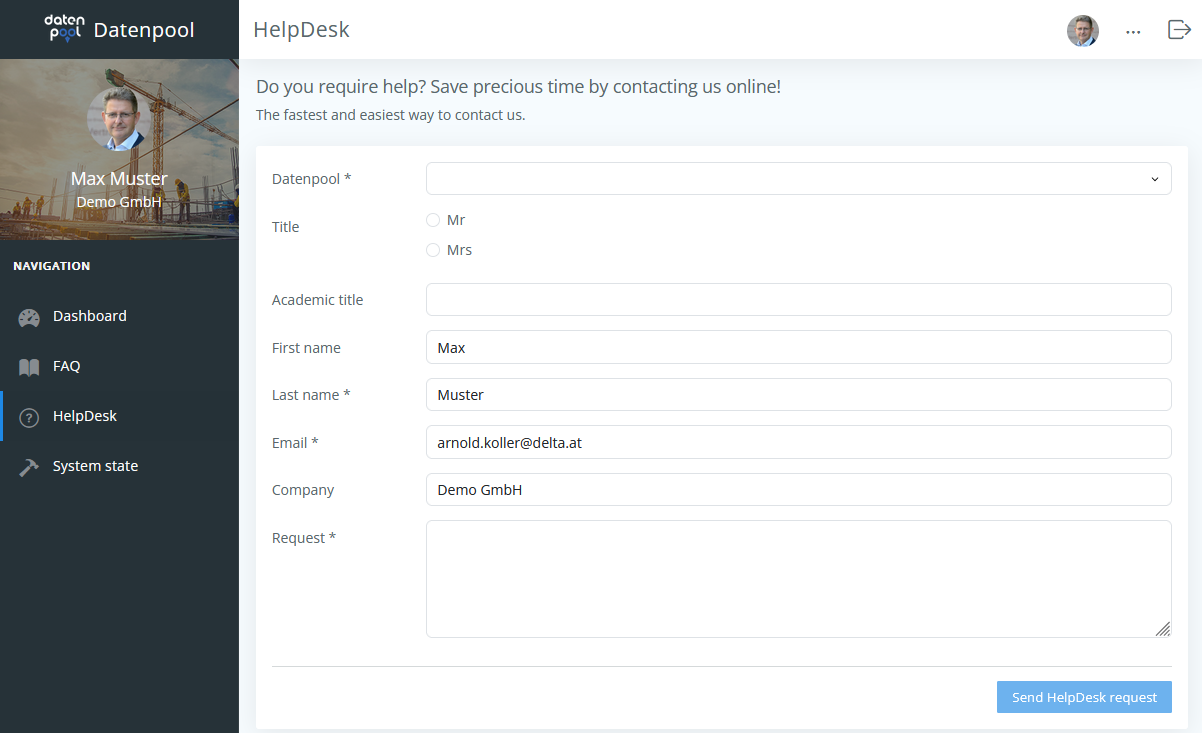Image resolution: width=1202 pixels, height=733 pixels.
Task: Navigate to Dashboard from the sidebar menu
Action: [89, 316]
